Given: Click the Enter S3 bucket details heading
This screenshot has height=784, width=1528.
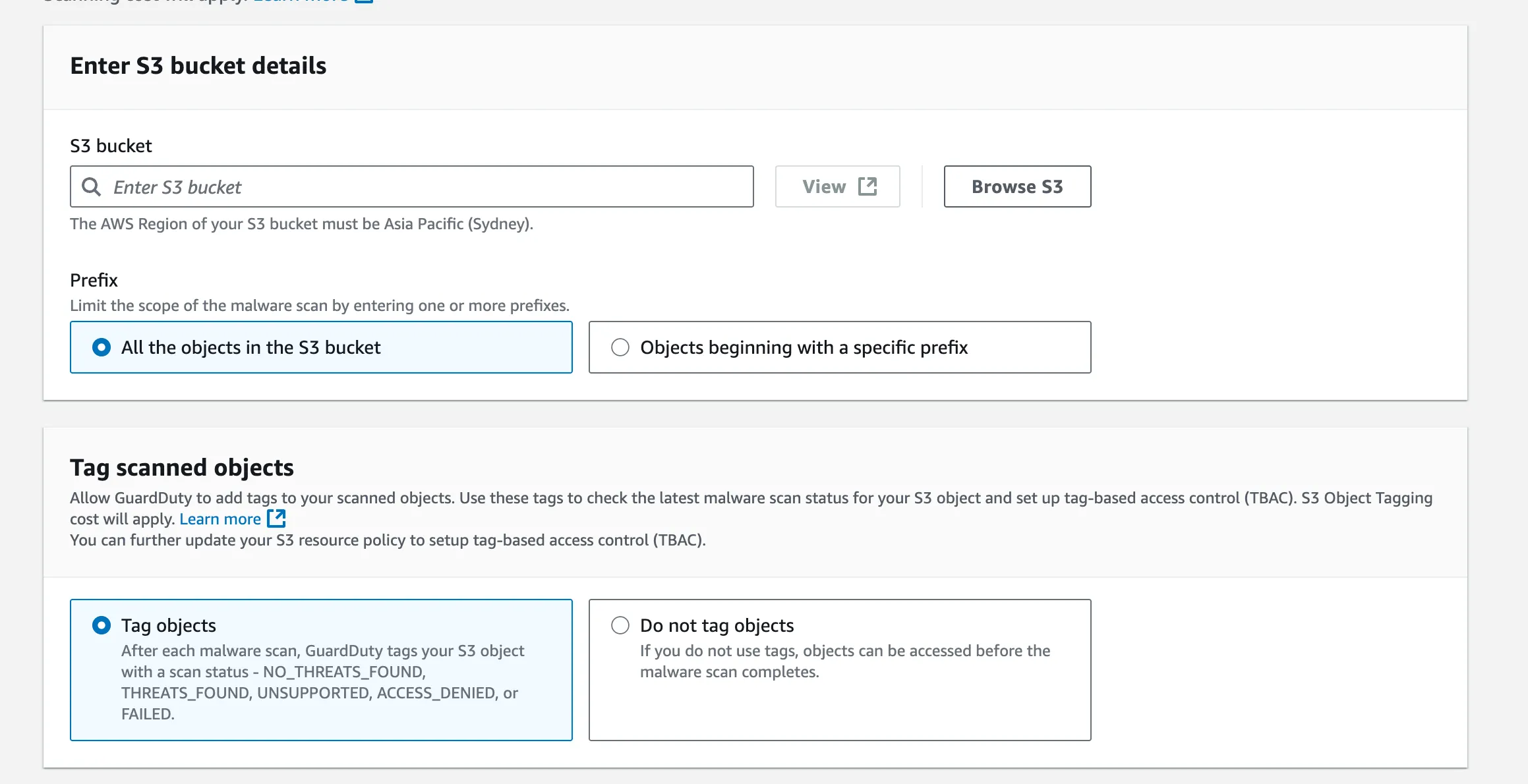Looking at the screenshot, I should click(198, 66).
